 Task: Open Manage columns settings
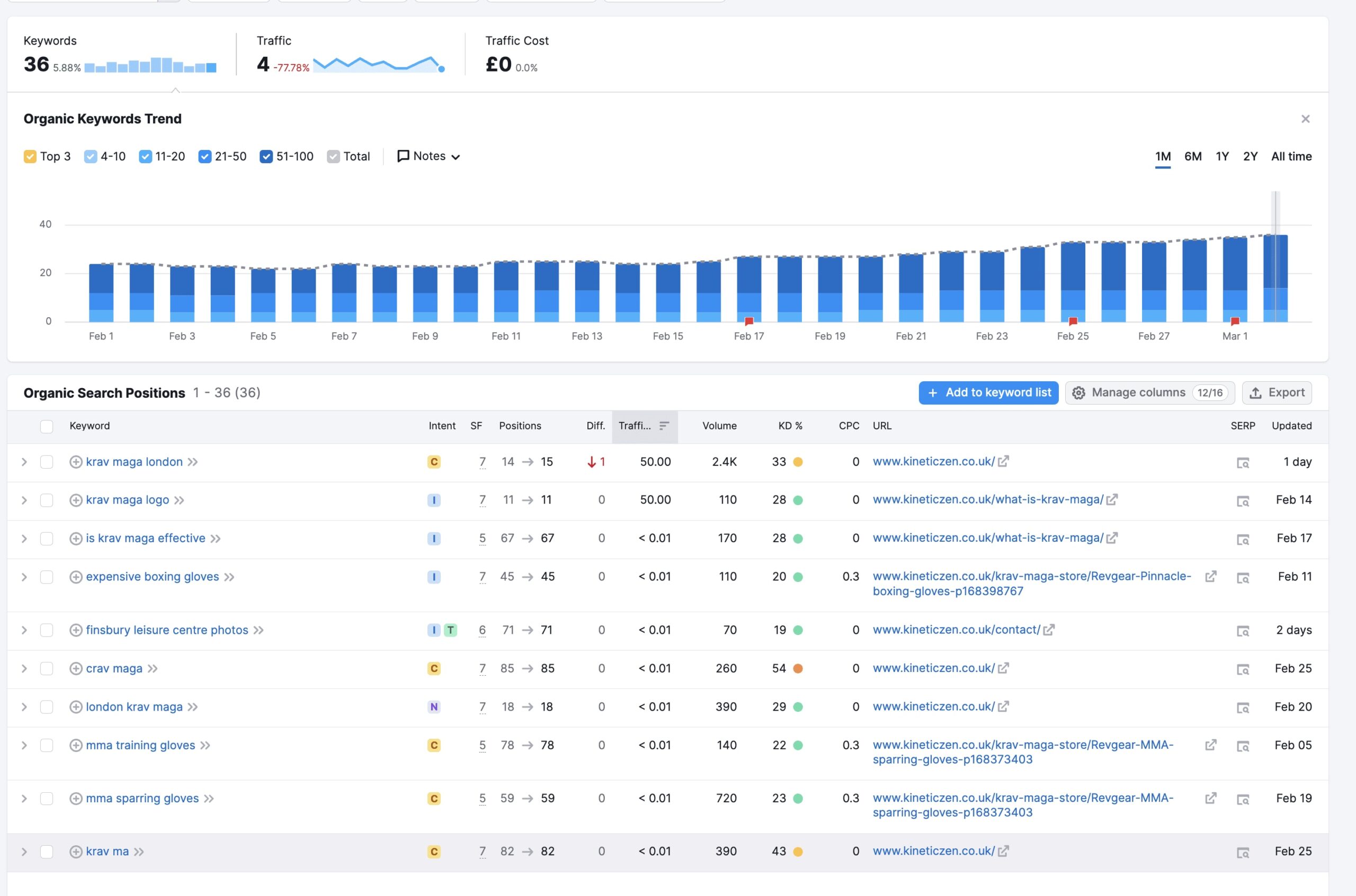[1149, 392]
